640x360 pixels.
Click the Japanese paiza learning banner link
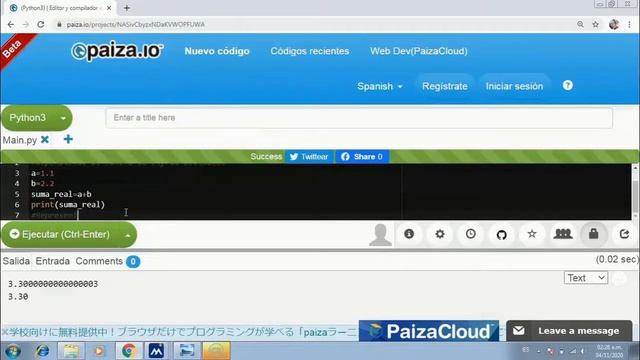pyautogui.click(x=180, y=332)
